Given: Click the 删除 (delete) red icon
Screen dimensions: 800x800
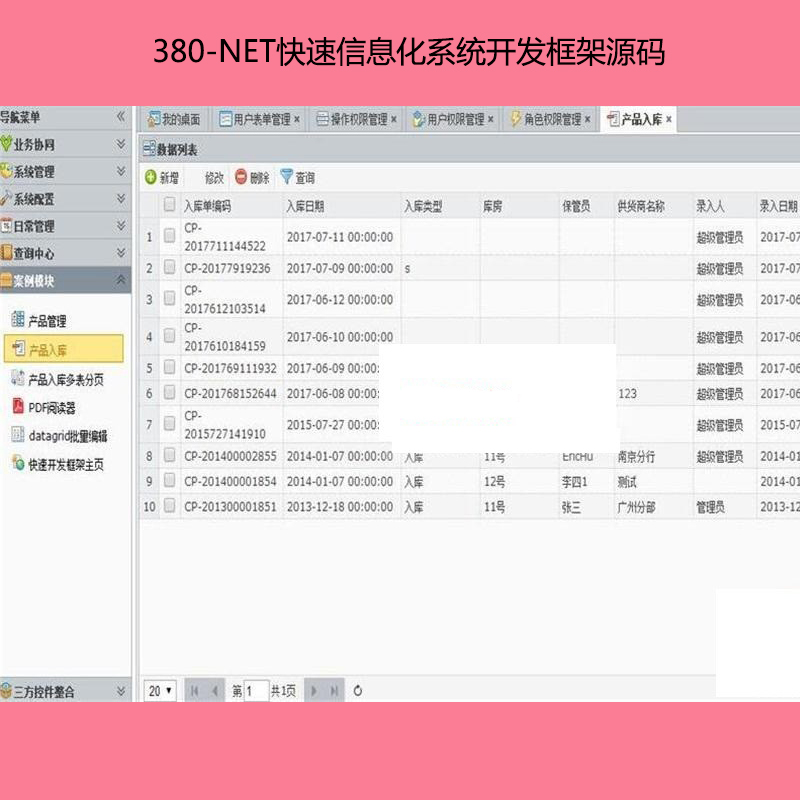Looking at the screenshot, I should (241, 177).
